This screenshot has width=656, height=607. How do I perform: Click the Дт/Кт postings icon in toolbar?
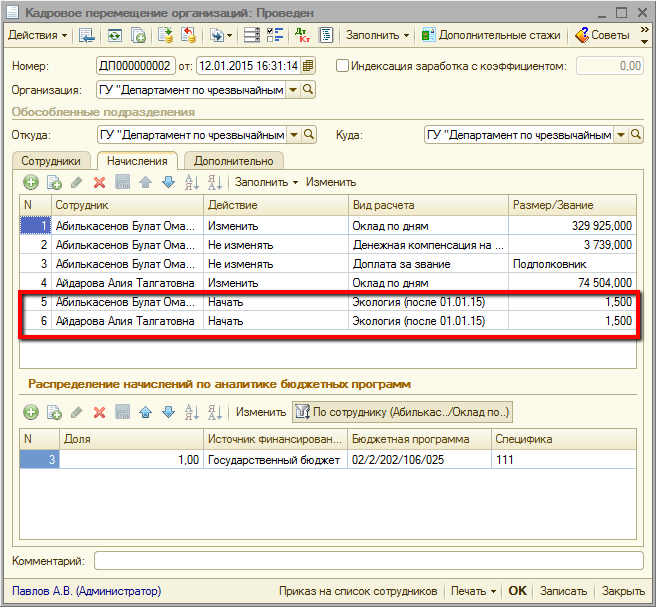click(x=303, y=35)
